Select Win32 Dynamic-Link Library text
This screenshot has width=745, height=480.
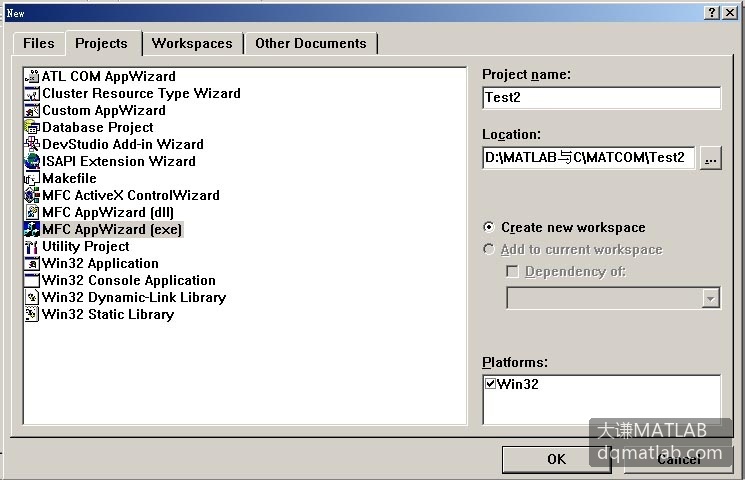(x=134, y=298)
